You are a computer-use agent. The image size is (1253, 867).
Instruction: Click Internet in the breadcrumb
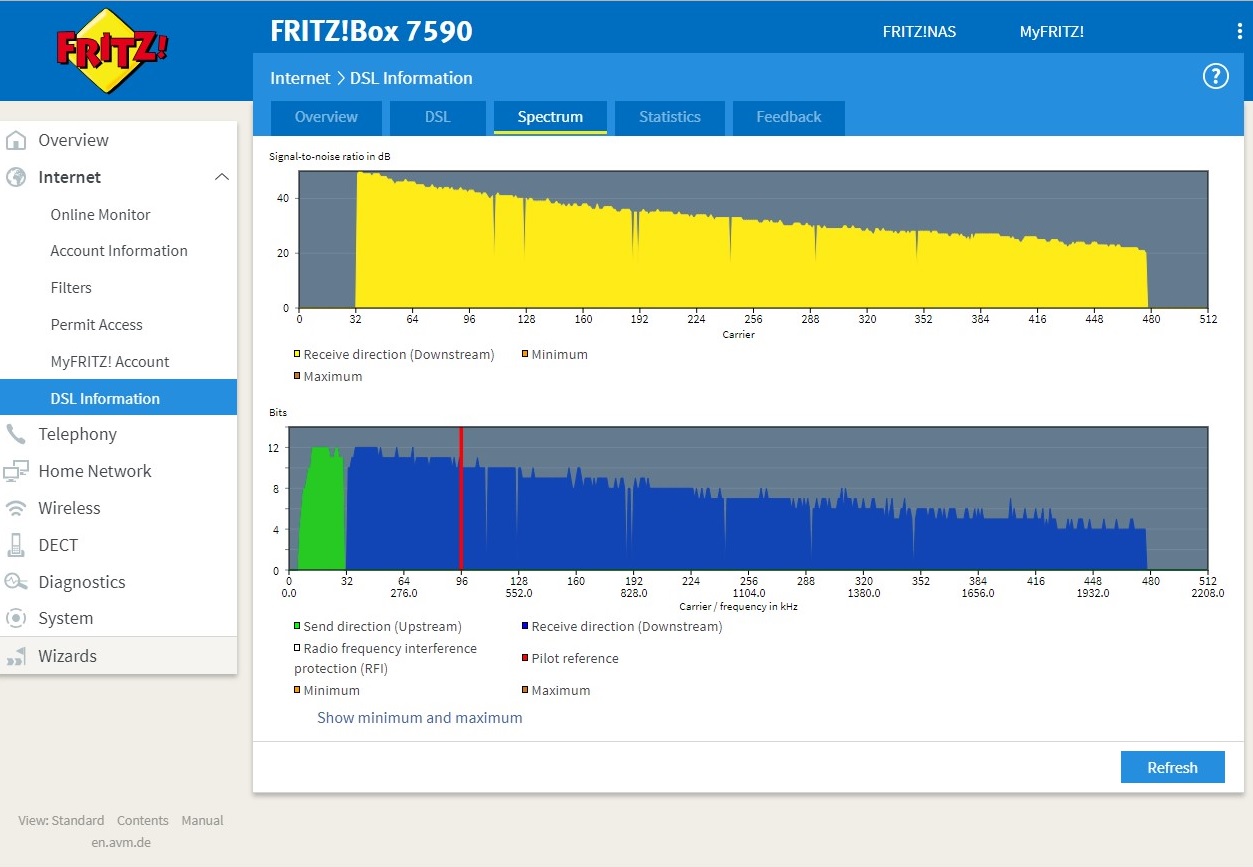click(300, 78)
